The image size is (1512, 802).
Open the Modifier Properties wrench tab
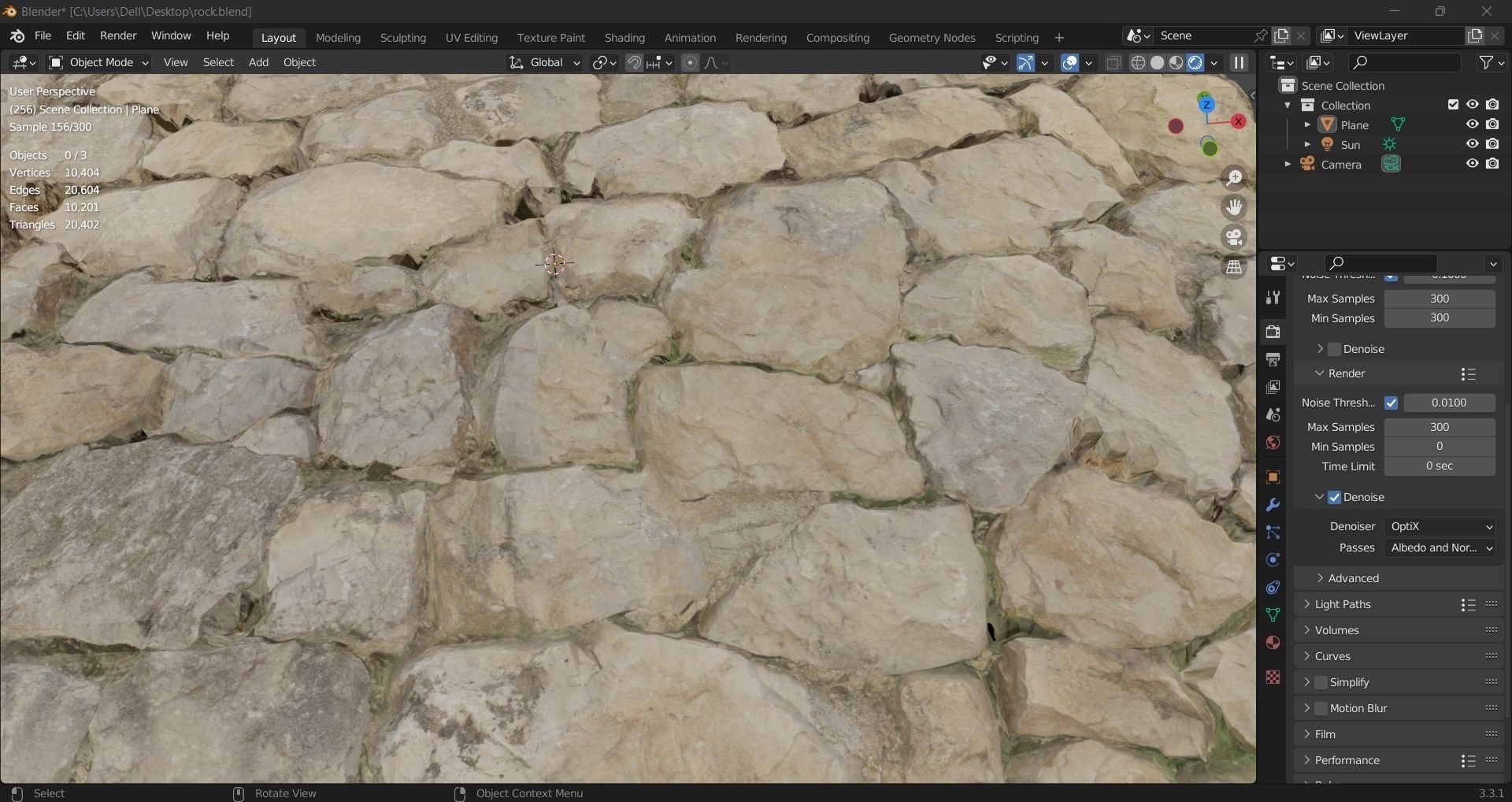(1273, 504)
